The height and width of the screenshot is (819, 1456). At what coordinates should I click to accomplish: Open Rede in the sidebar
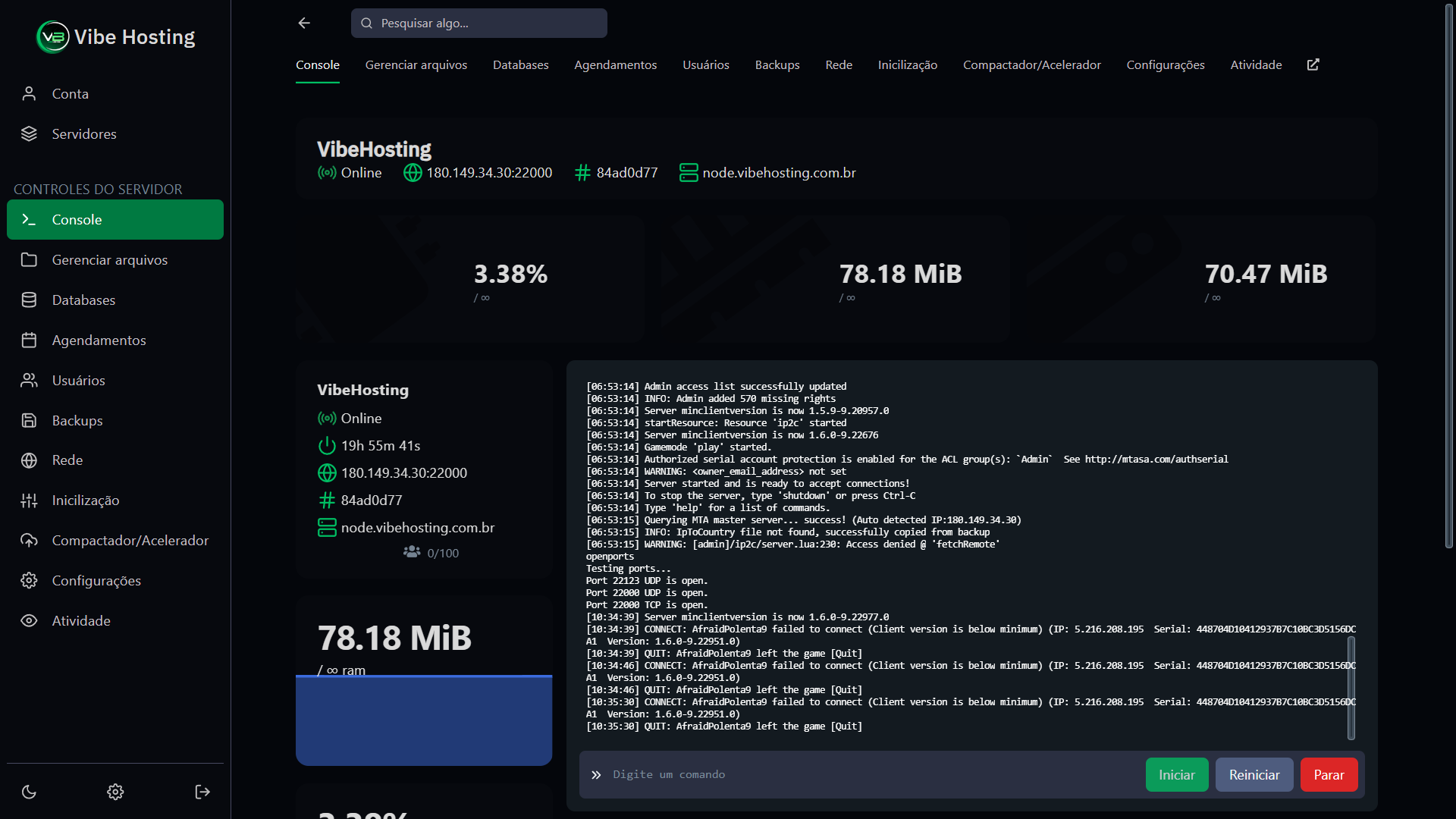(115, 460)
